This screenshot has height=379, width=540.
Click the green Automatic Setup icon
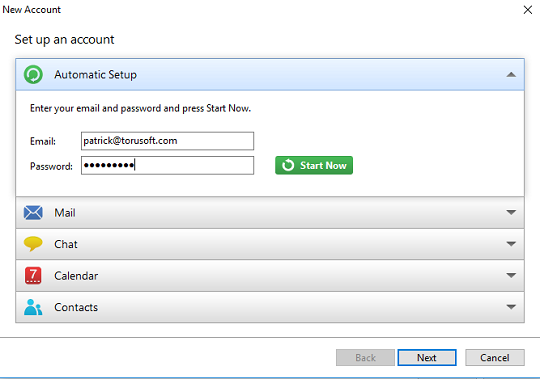[x=33, y=74]
